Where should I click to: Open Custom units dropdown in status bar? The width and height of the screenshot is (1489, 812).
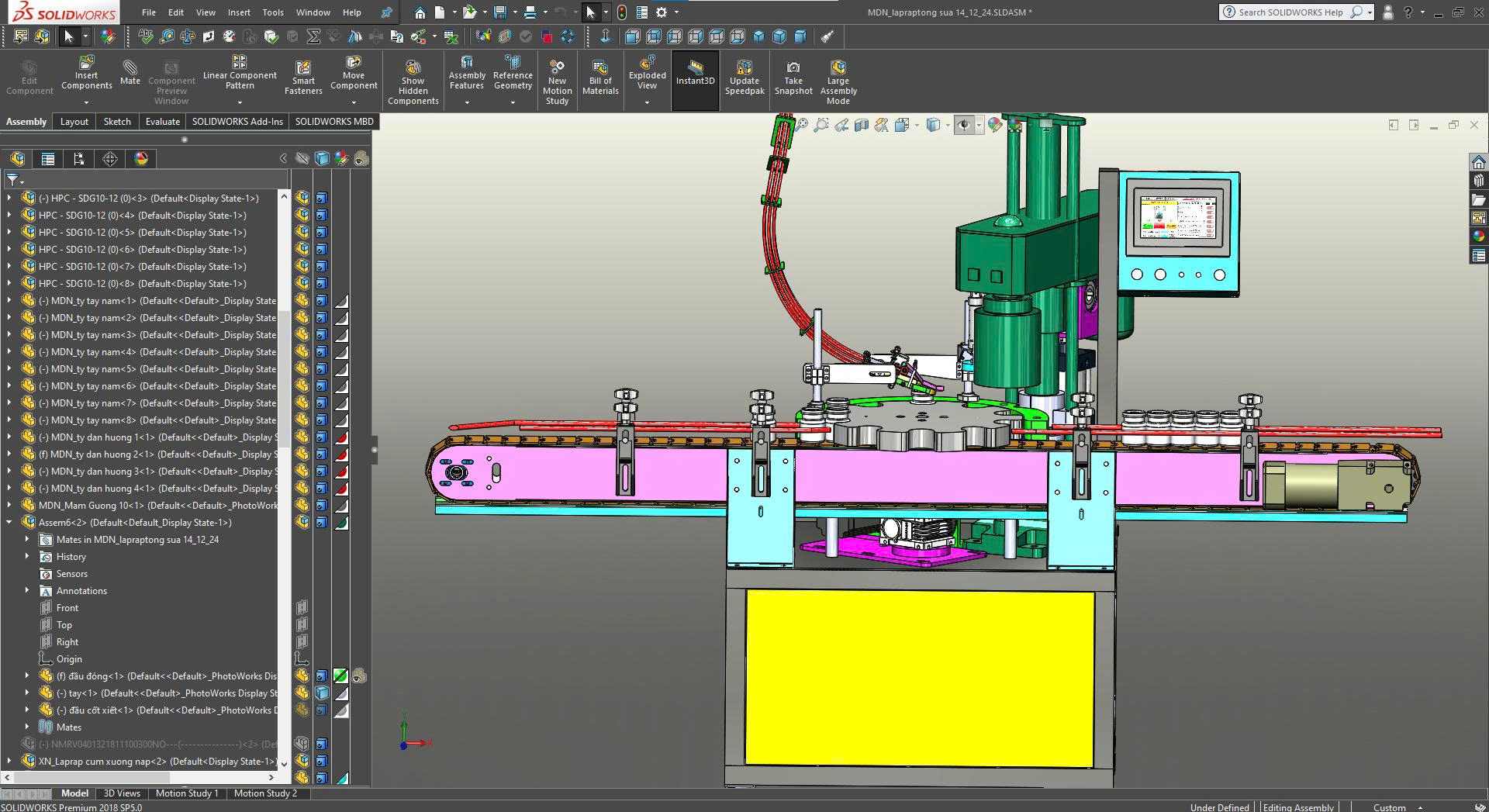[x=1421, y=807]
